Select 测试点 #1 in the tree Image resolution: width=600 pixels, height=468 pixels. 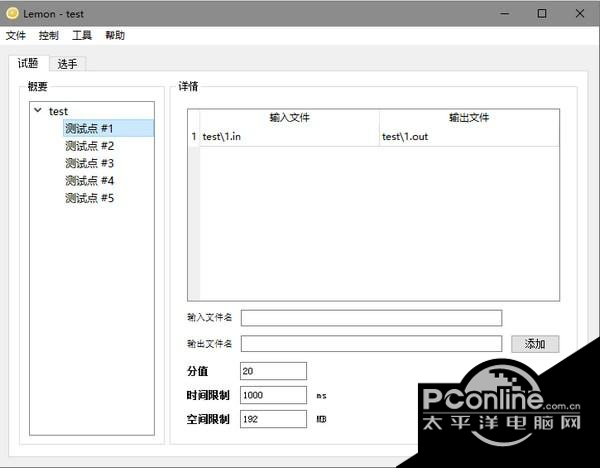108,129
